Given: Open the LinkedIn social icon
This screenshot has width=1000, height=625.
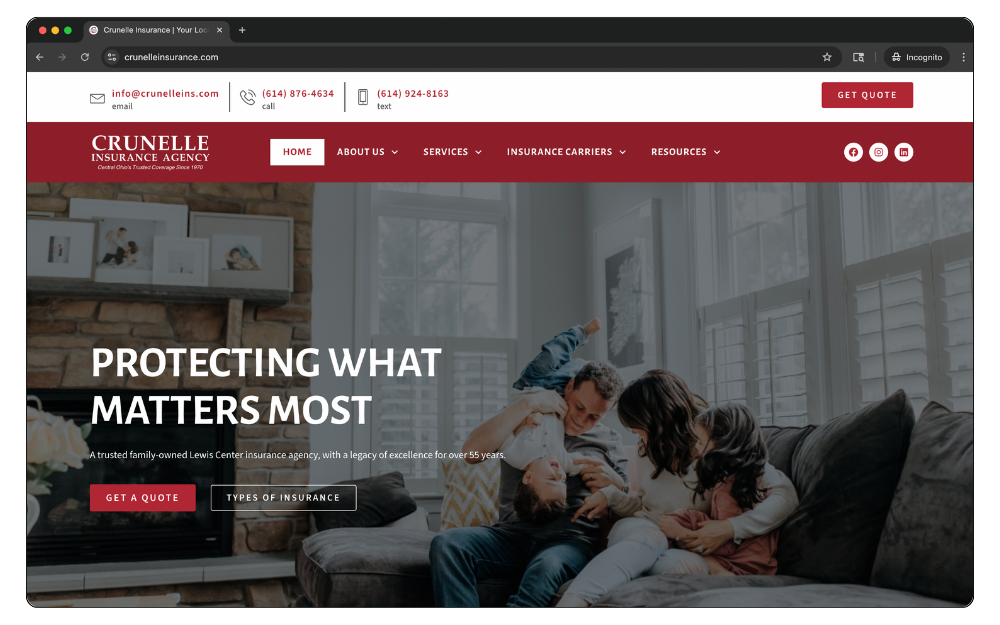Looking at the screenshot, I should pos(904,152).
